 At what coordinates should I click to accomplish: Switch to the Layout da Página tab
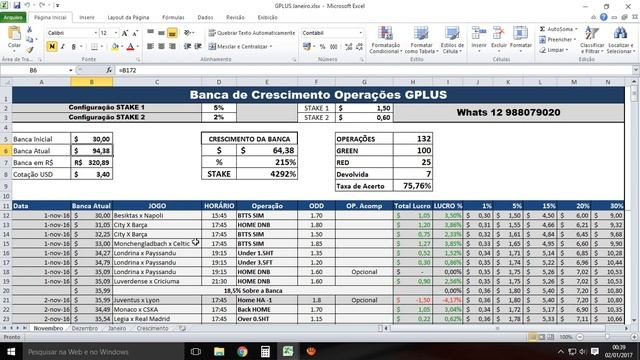[128, 18]
